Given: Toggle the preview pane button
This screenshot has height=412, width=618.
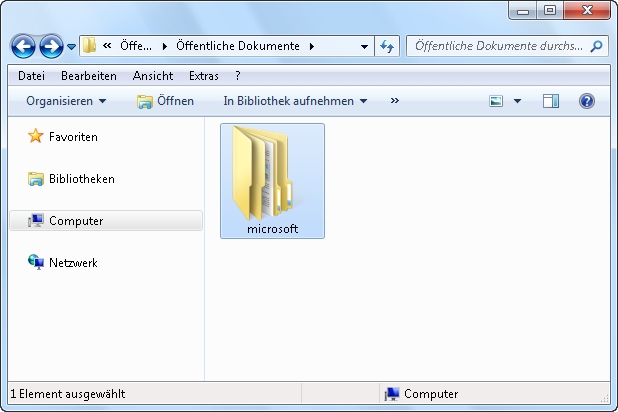Looking at the screenshot, I should pyautogui.click(x=551, y=101).
